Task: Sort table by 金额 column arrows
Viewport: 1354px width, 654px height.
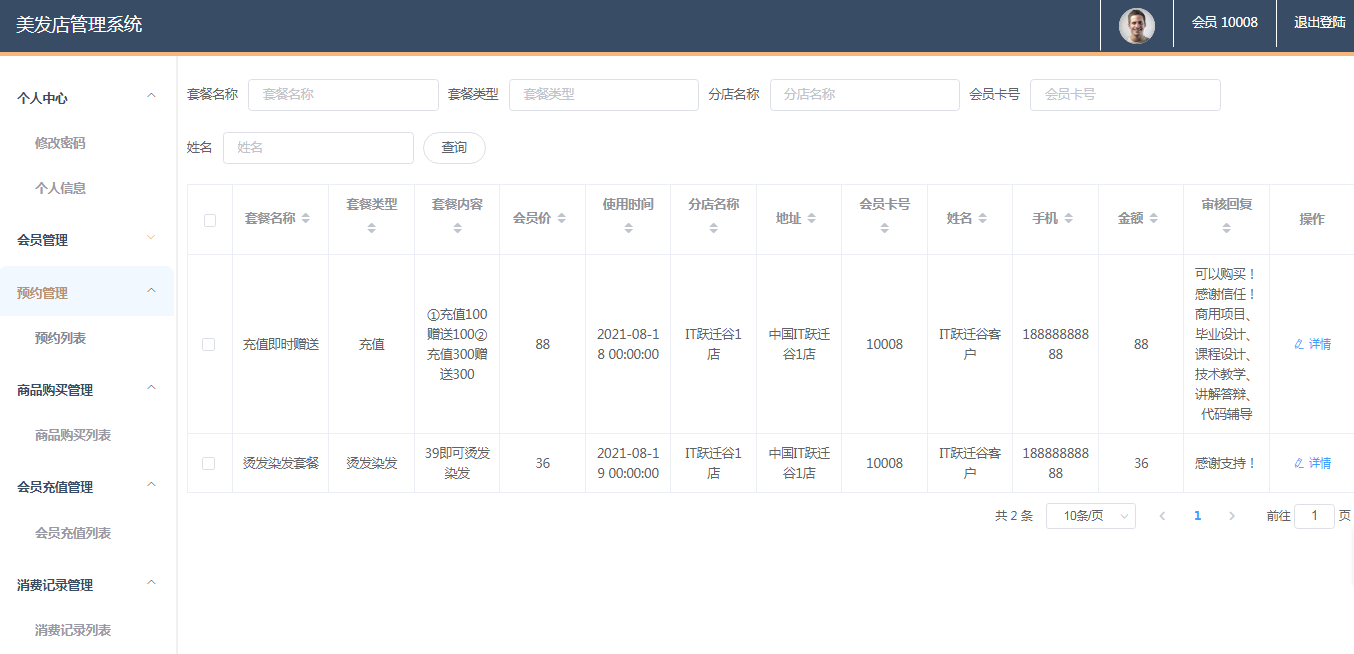Action: point(1154,218)
